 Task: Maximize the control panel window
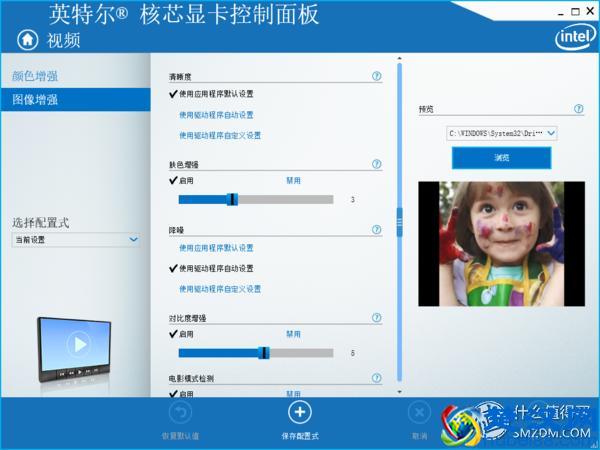click(x=575, y=12)
